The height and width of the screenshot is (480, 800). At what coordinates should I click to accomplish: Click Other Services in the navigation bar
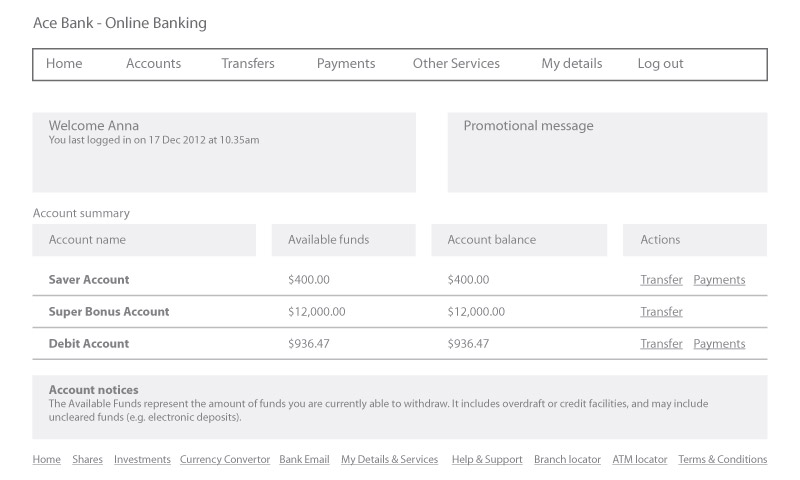[x=456, y=64]
